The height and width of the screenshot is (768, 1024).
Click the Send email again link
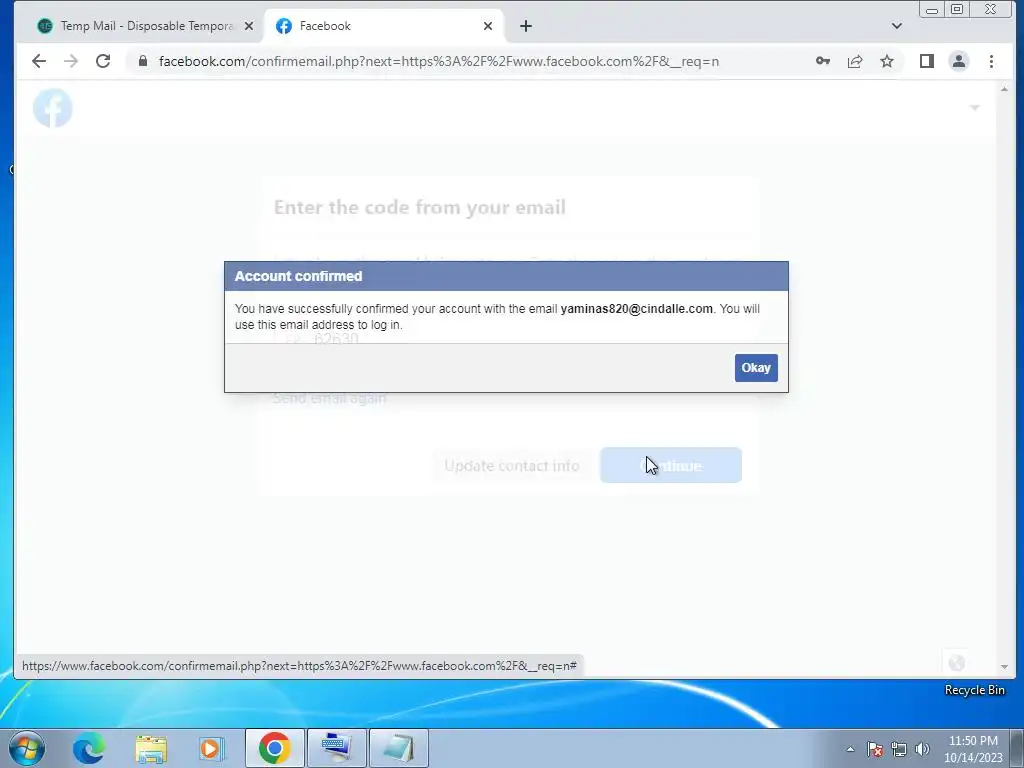(x=329, y=398)
